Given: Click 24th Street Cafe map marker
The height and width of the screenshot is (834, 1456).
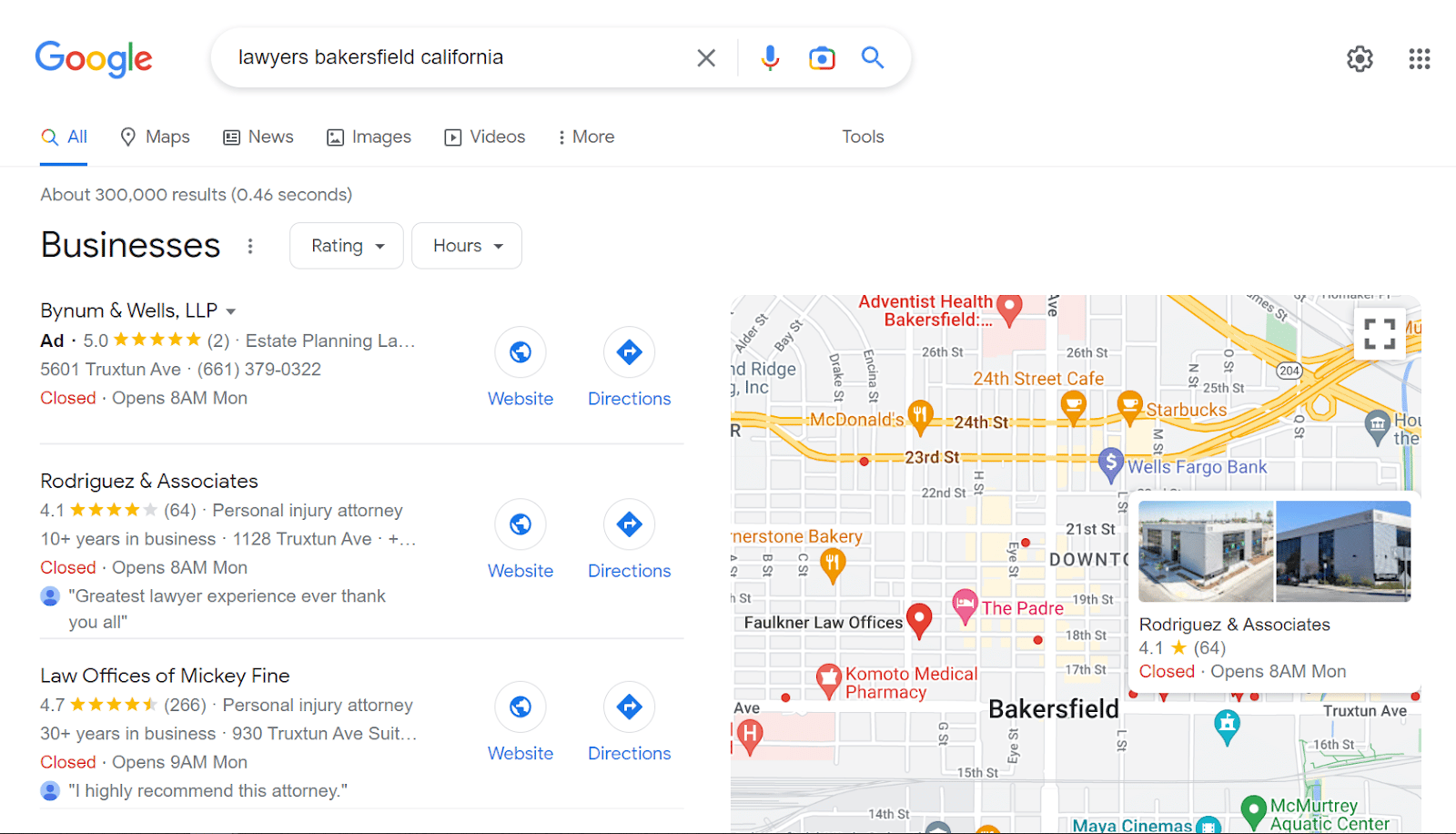Looking at the screenshot, I should tap(1074, 408).
